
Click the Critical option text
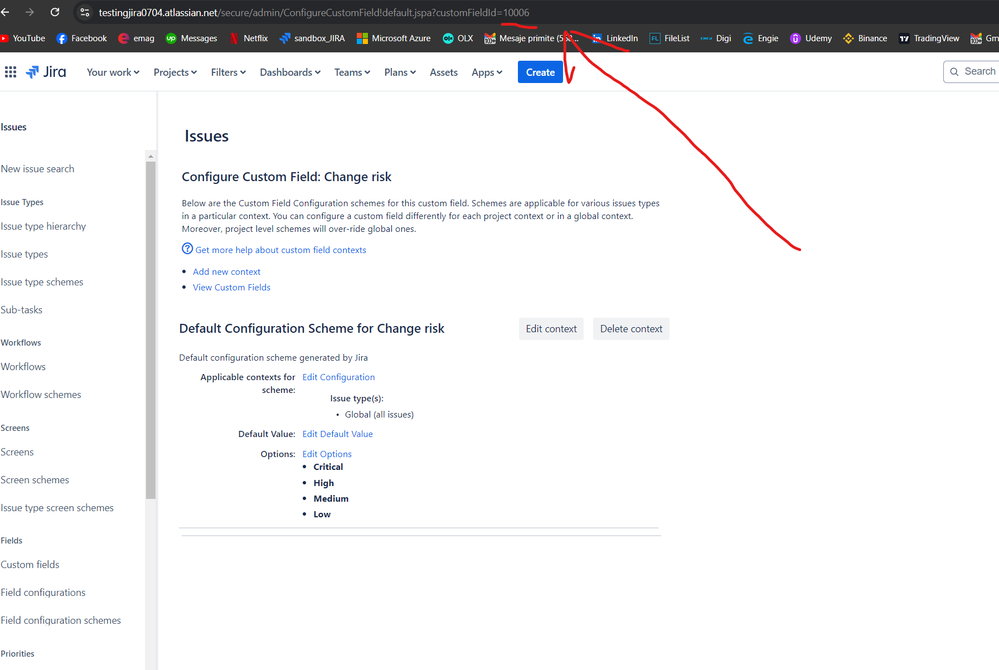[328, 467]
